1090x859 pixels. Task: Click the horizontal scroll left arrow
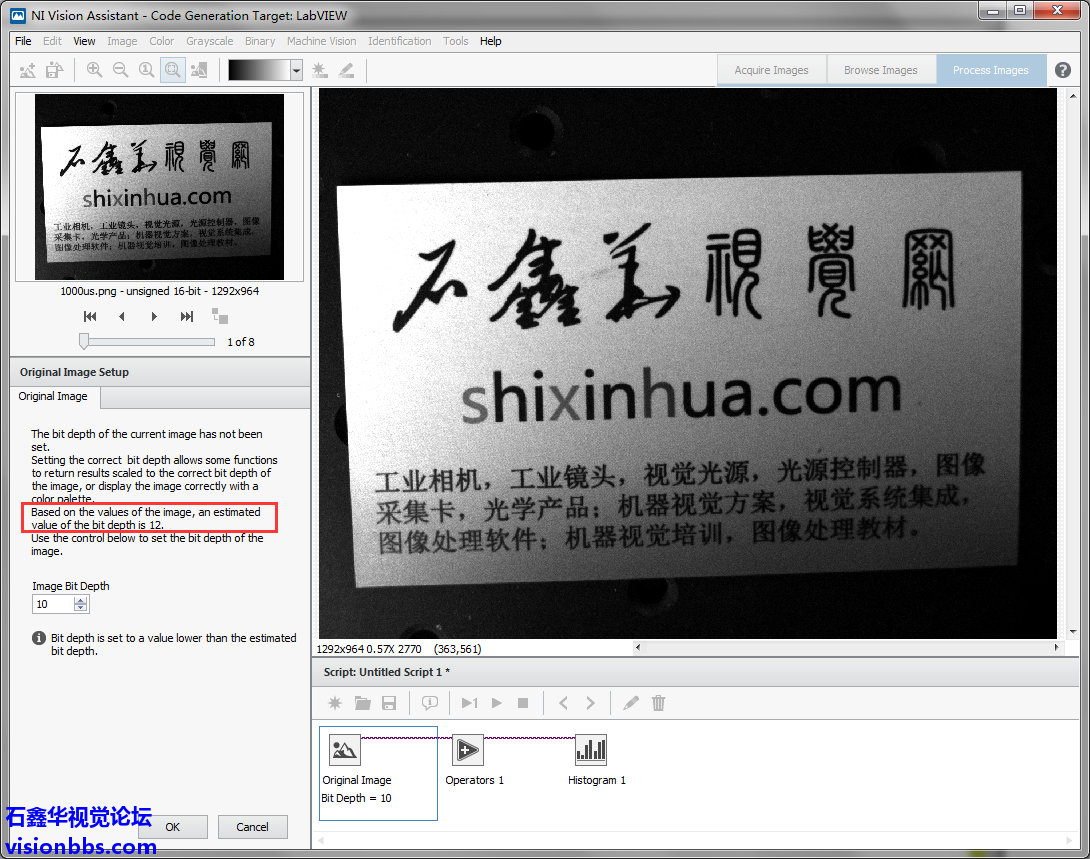click(x=638, y=647)
